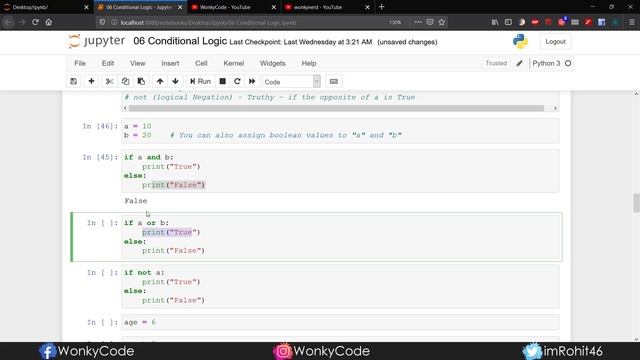Toggle the browser sidebar icon
This screenshot has height=360, width=640.
[x=508, y=22]
